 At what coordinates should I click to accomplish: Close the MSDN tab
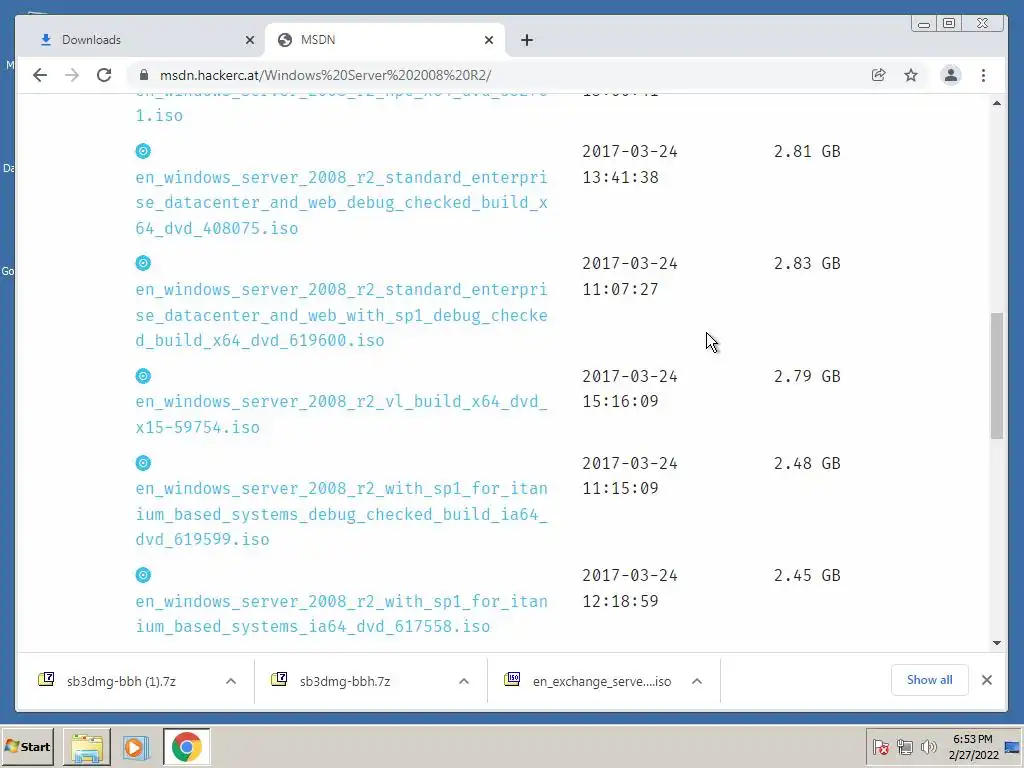click(x=489, y=40)
